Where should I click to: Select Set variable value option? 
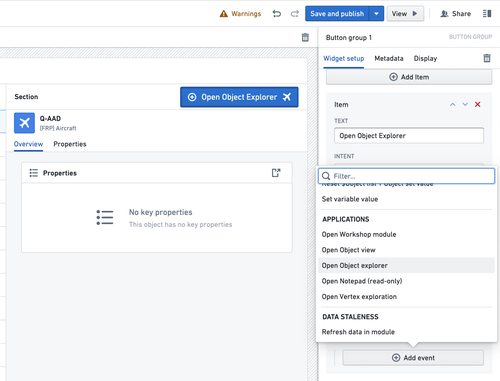[406, 199]
